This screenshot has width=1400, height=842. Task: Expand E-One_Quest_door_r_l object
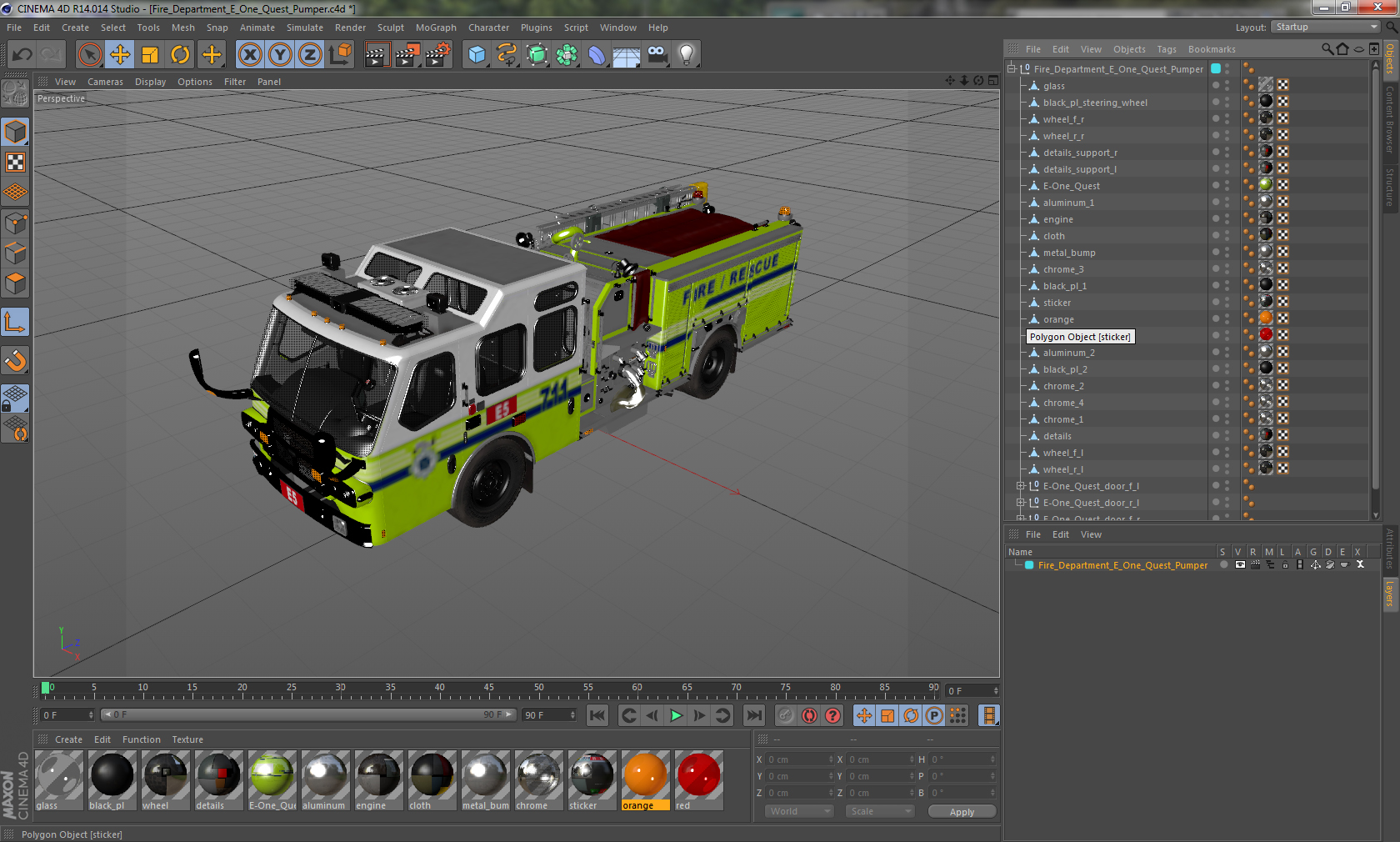coord(1020,503)
